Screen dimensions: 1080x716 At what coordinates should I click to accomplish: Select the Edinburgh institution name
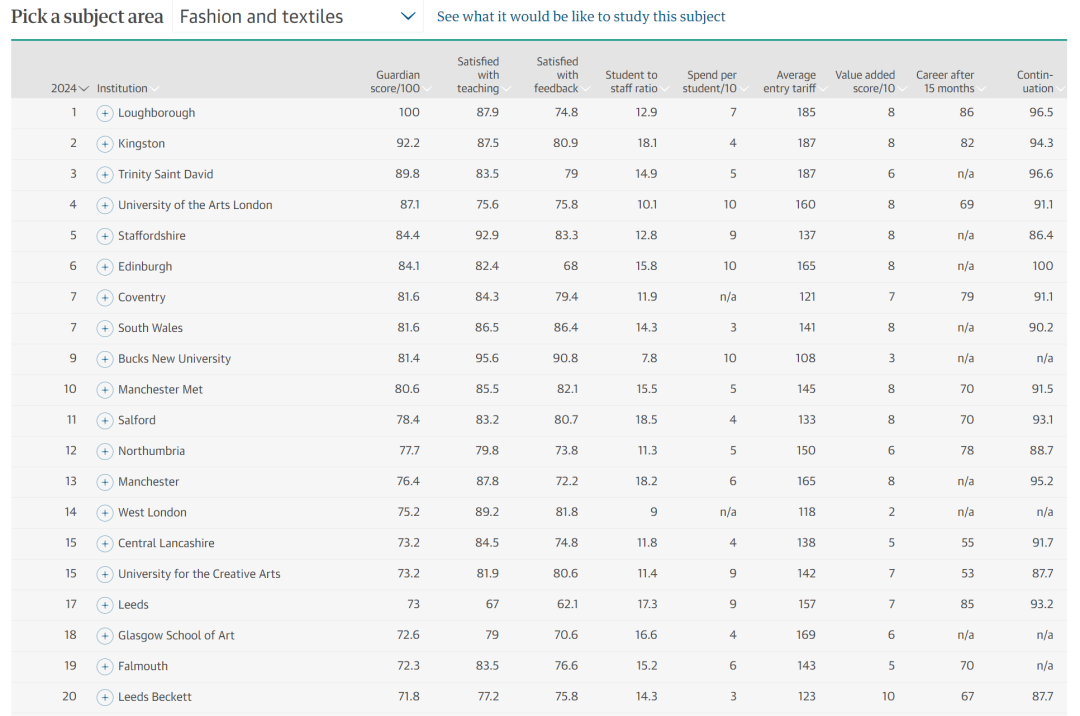point(145,266)
